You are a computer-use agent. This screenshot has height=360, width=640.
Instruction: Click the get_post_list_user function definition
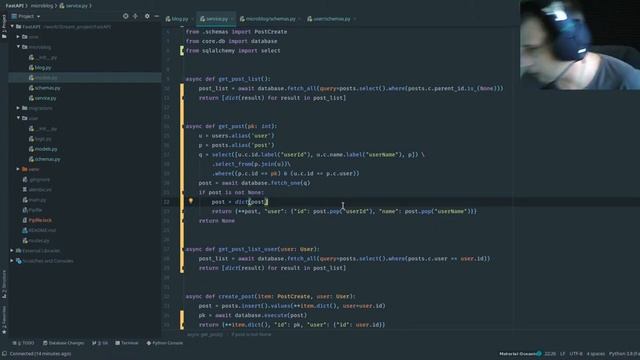[252, 249]
